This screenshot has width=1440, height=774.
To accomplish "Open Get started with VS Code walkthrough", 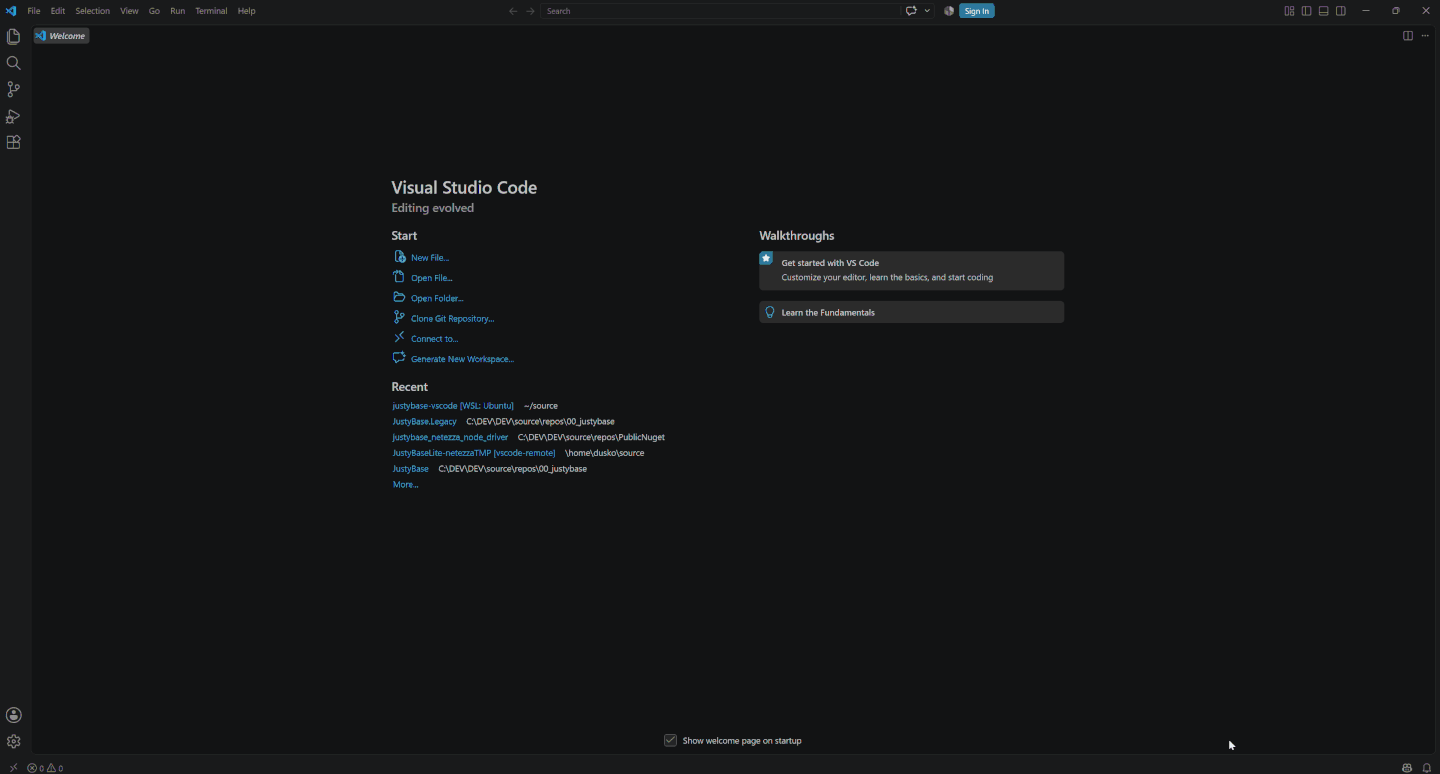I will point(911,271).
